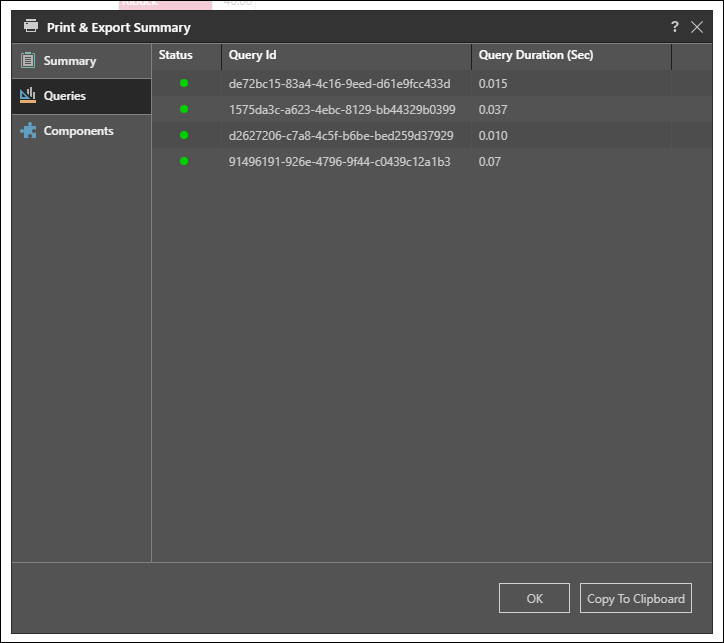Open the Summary tab
Image resolution: width=724 pixels, height=643 pixels.
(x=81, y=61)
